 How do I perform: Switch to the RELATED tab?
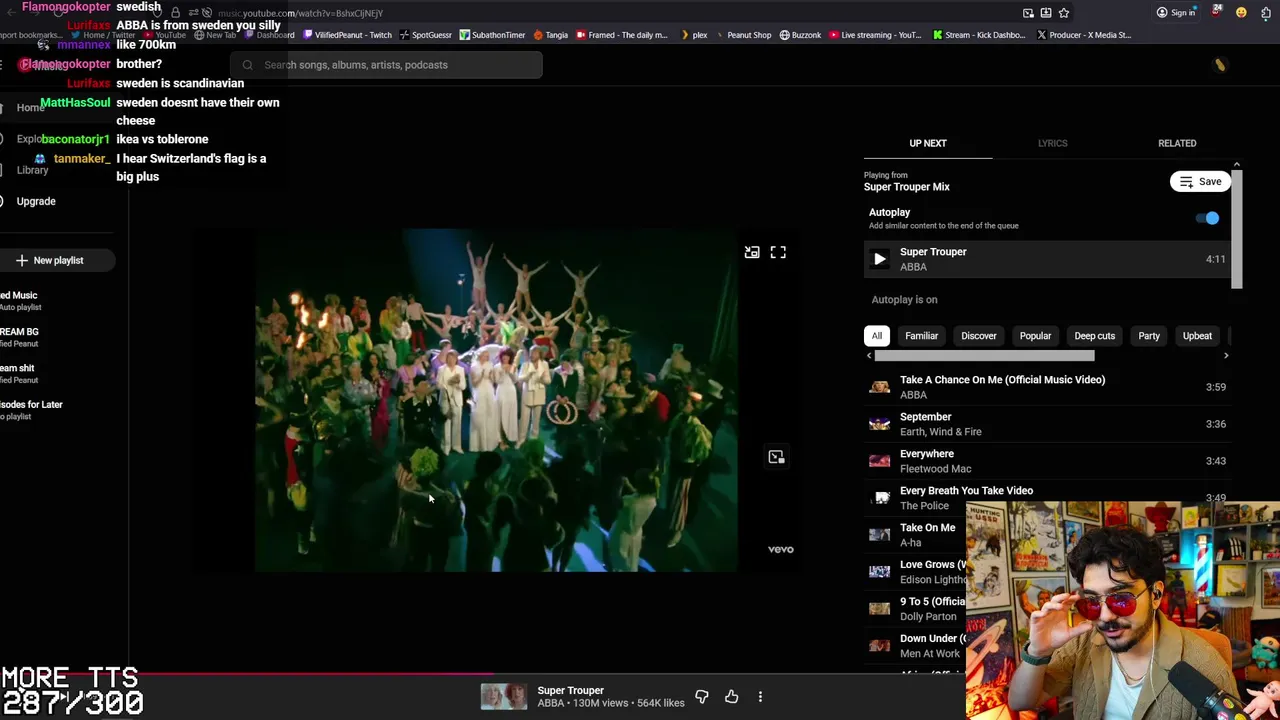coord(1177,143)
